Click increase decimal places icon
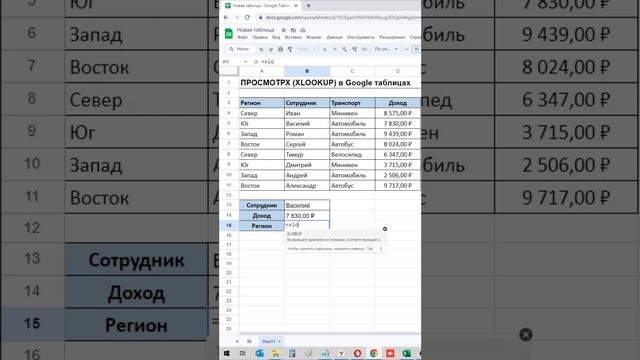The height and width of the screenshot is (360, 640). [354, 49]
